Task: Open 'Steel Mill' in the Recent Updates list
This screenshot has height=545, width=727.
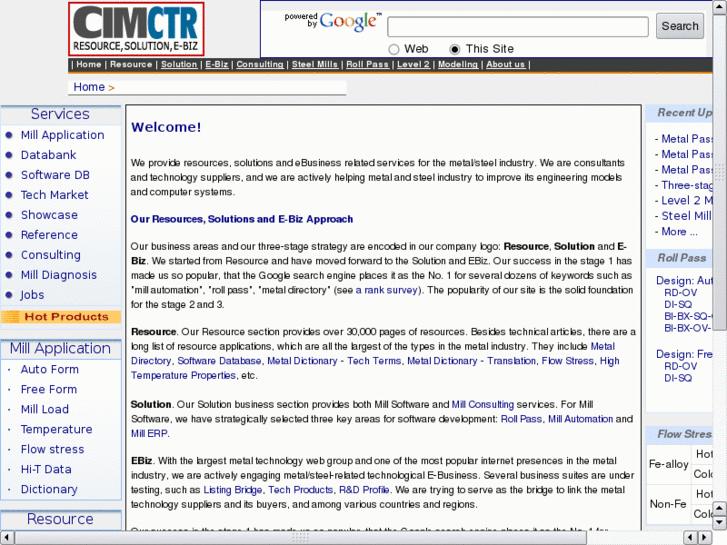Action: [686, 216]
